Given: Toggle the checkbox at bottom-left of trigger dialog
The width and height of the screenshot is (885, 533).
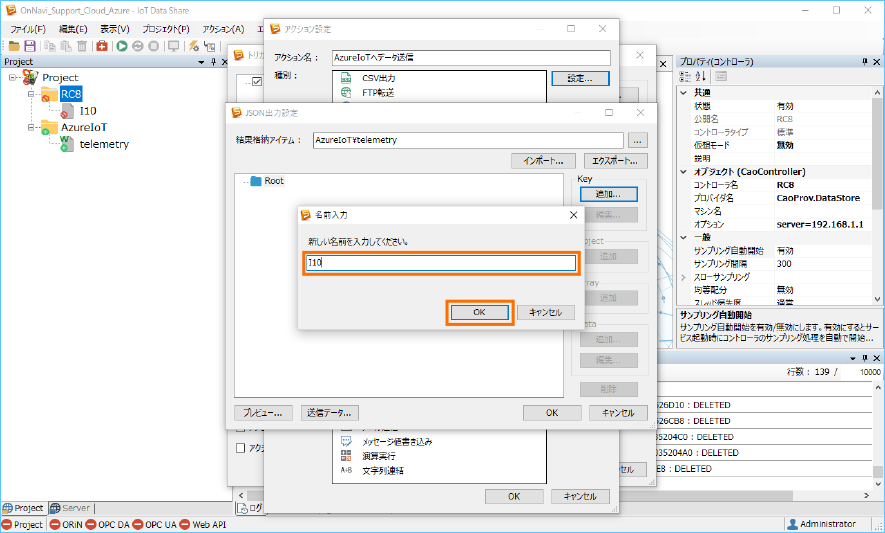Looking at the screenshot, I should point(241,448).
